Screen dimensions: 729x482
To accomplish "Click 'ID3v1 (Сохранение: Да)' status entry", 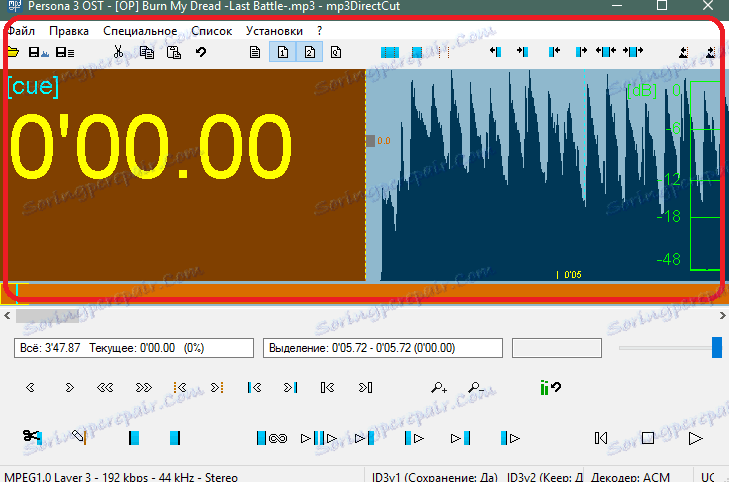I will point(434,477).
